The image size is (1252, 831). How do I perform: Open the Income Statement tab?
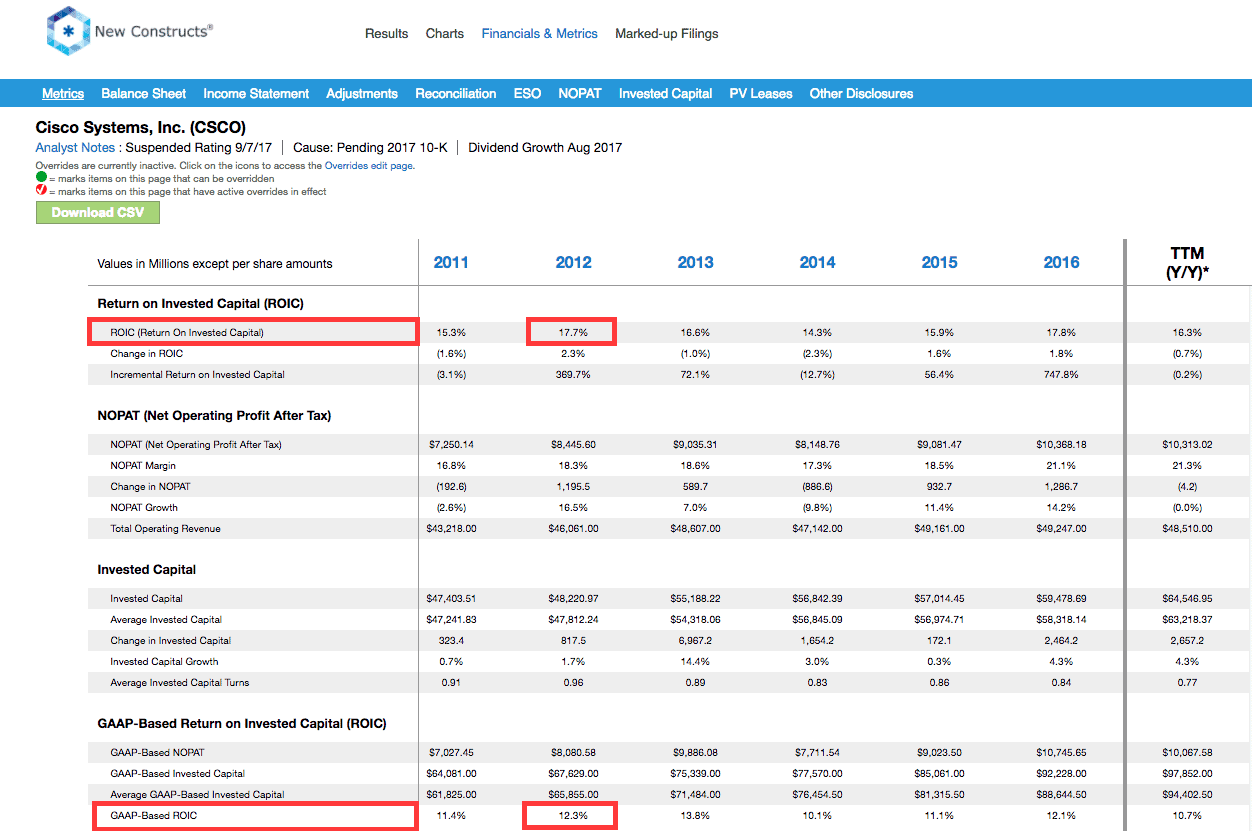[256, 94]
